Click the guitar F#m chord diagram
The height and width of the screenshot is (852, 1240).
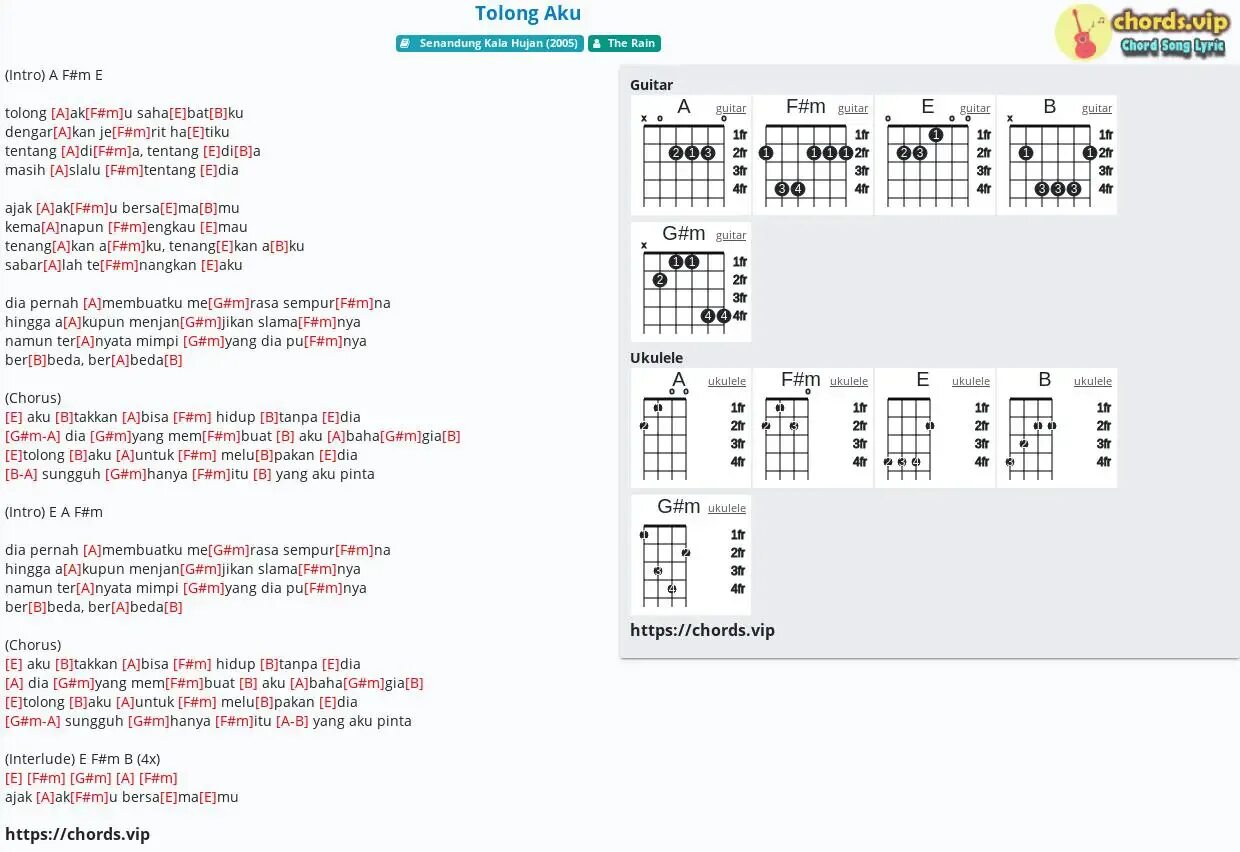tap(813, 155)
